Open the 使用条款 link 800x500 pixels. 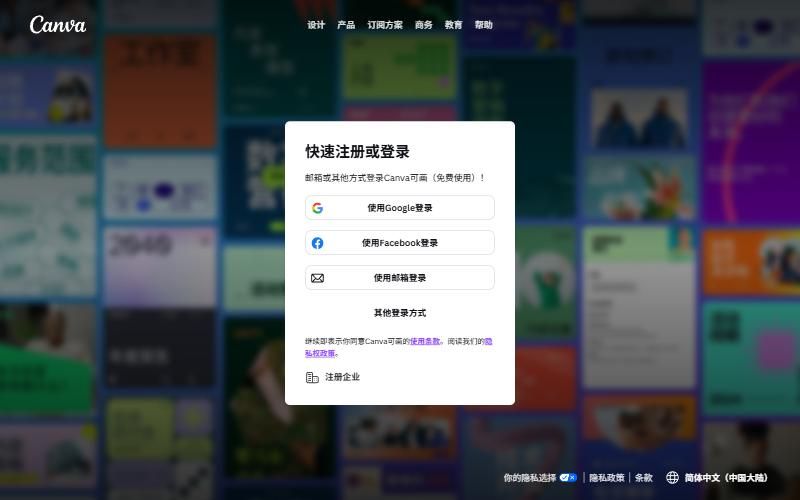pyautogui.click(x=425, y=341)
